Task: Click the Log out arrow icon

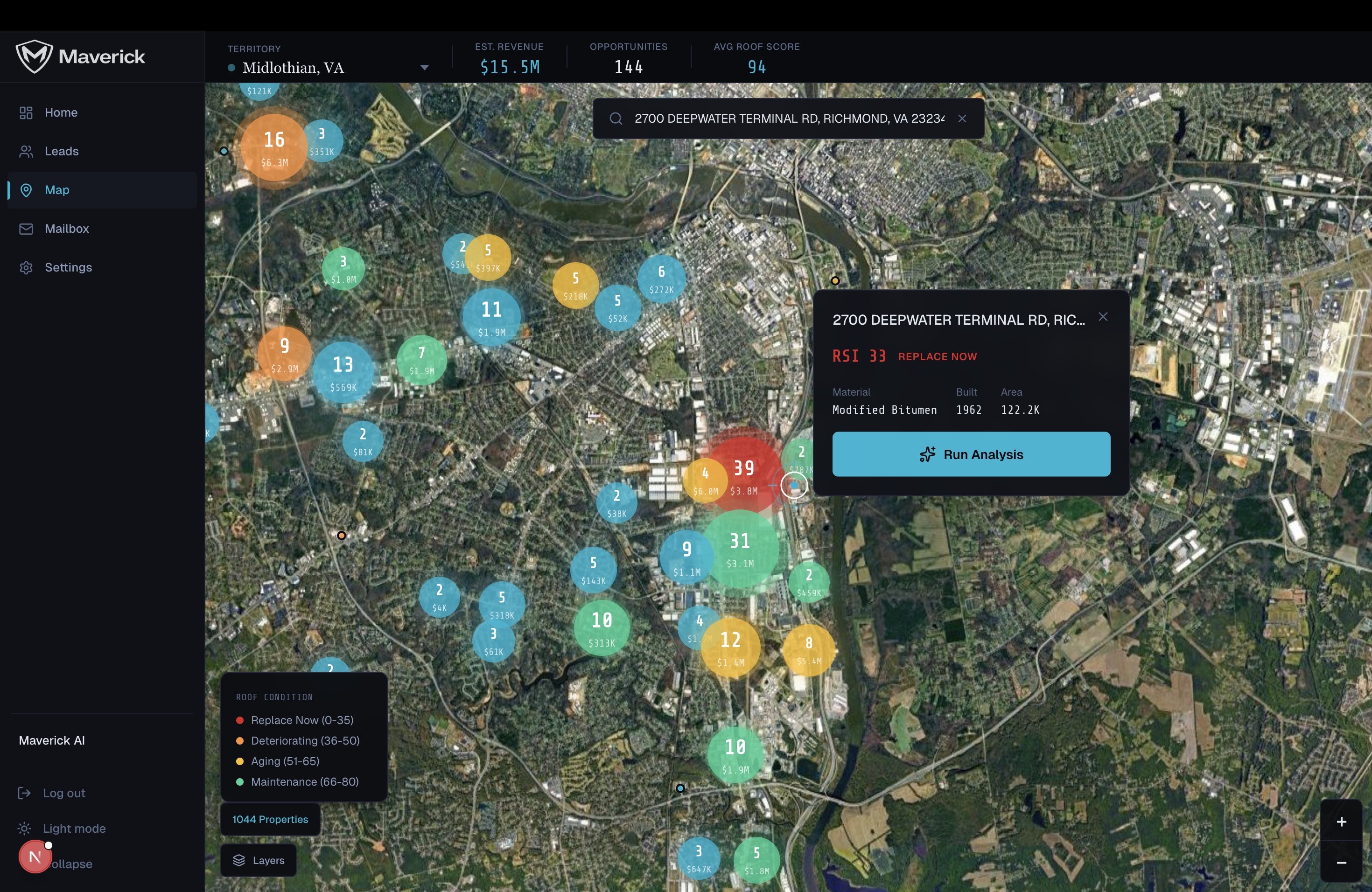Action: pyautogui.click(x=24, y=793)
